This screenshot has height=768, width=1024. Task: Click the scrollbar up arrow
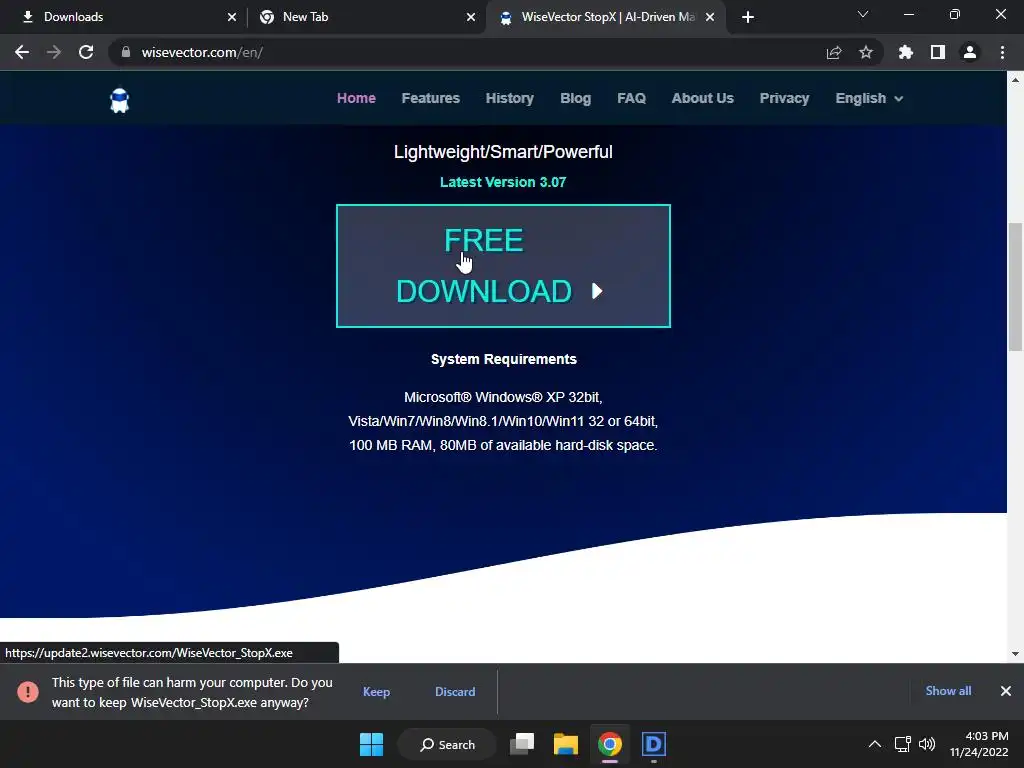click(x=1015, y=80)
